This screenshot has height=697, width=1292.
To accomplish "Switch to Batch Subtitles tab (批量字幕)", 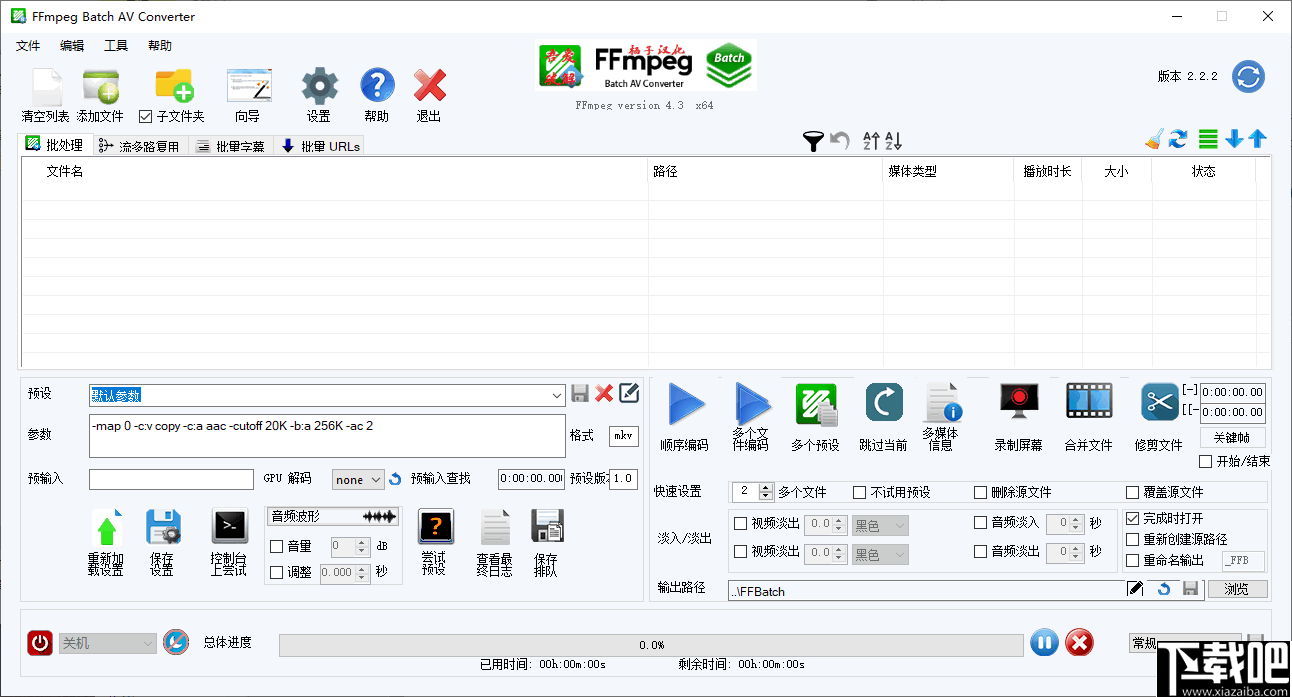I will [x=230, y=146].
